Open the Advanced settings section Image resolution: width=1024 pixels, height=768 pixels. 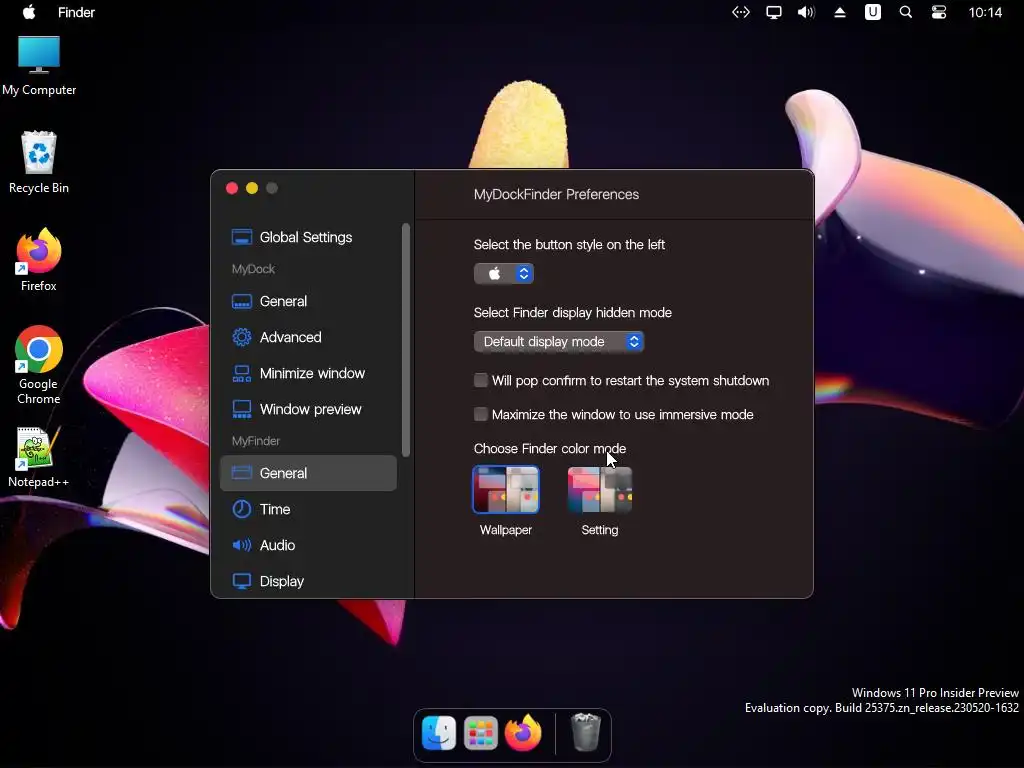308,337
